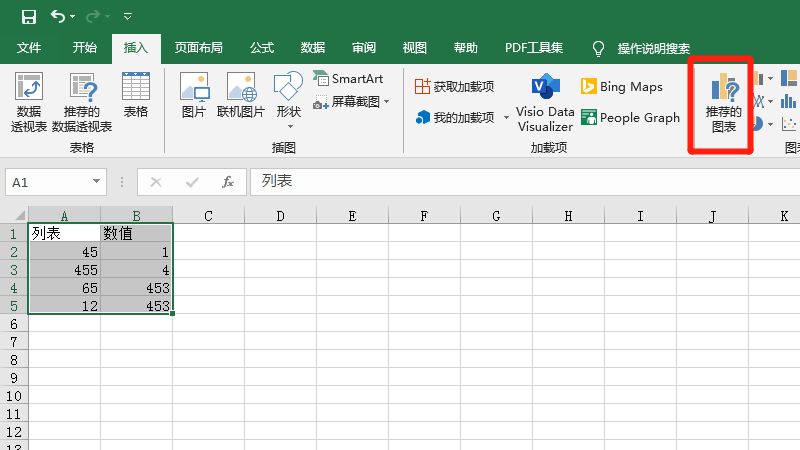The image size is (800, 450).
Task: Expand the 形状 dropdown arrow
Action: coord(290,127)
